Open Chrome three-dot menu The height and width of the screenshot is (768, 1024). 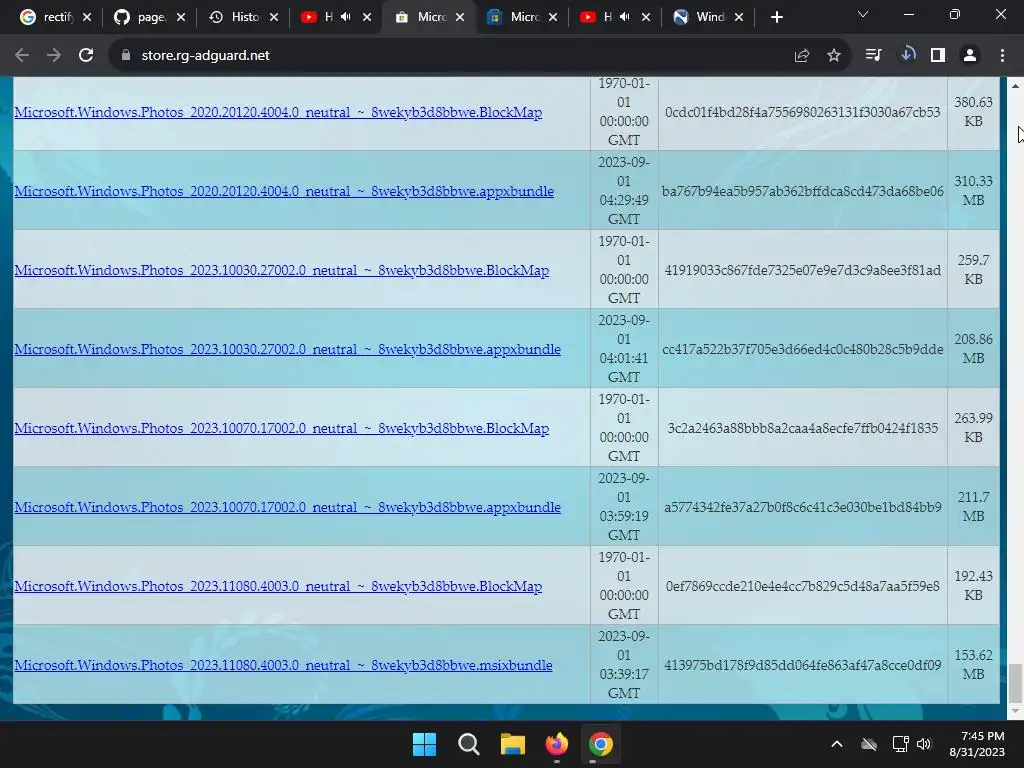point(1002,56)
